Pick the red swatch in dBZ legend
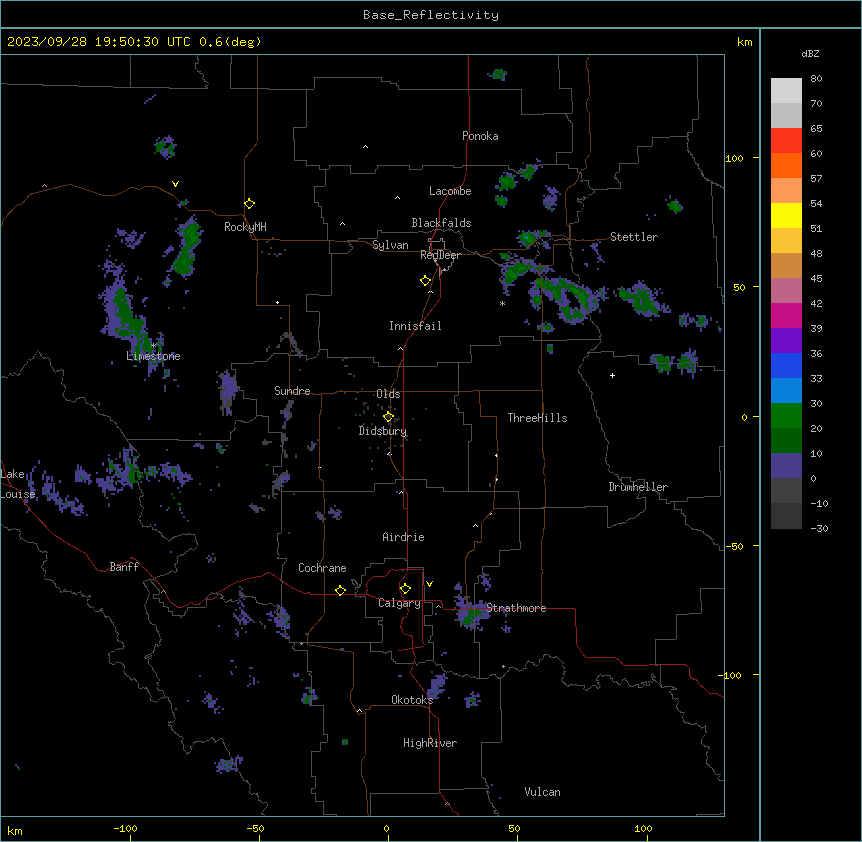The image size is (862, 842). [x=786, y=140]
